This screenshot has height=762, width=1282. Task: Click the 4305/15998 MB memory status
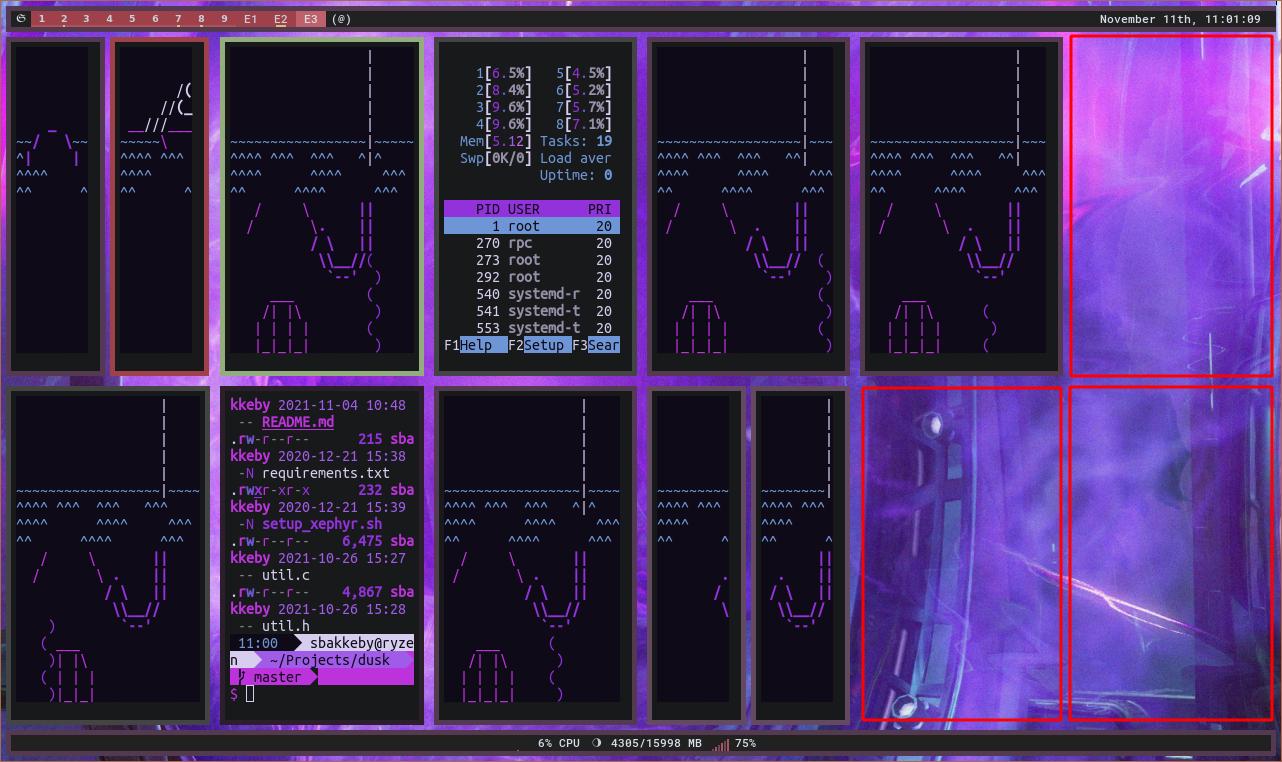coord(656,744)
